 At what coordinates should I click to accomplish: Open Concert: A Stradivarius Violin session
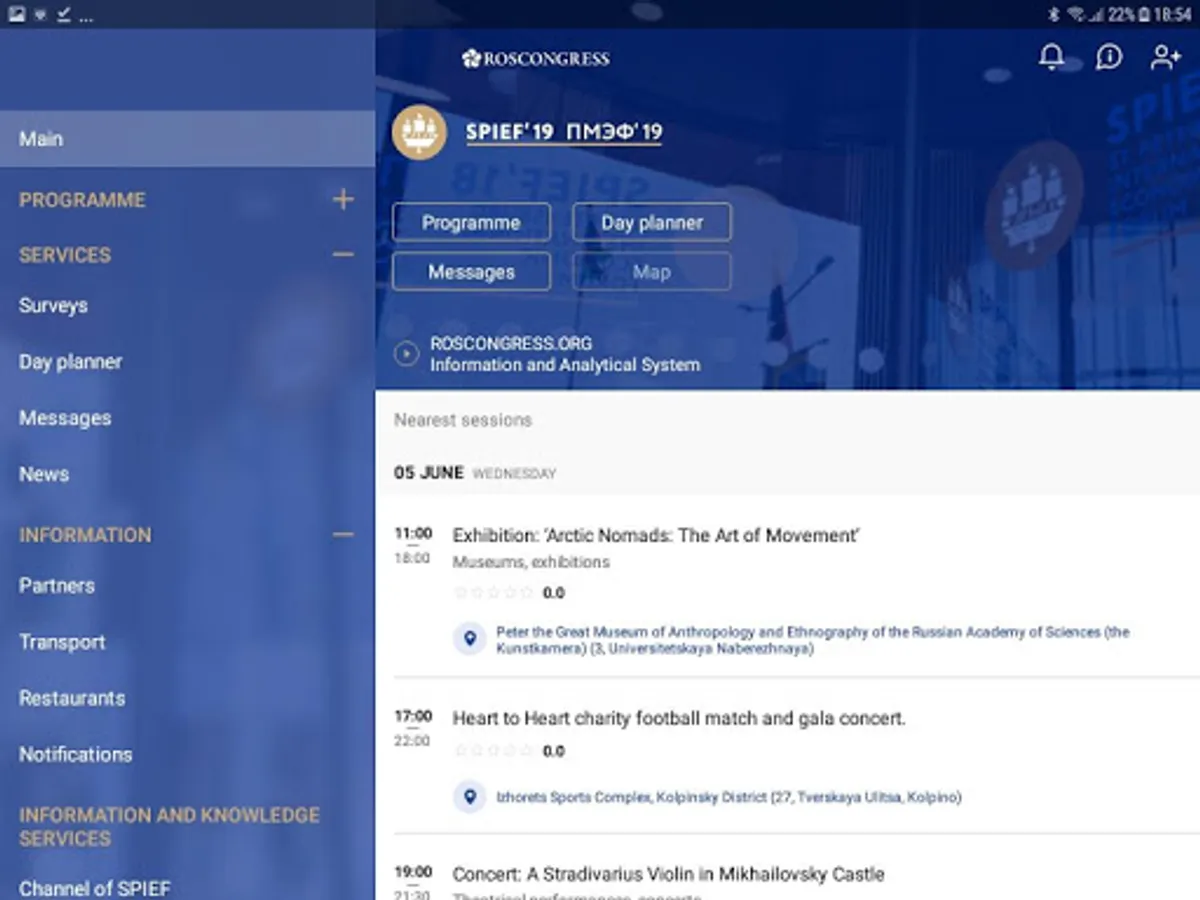668,874
